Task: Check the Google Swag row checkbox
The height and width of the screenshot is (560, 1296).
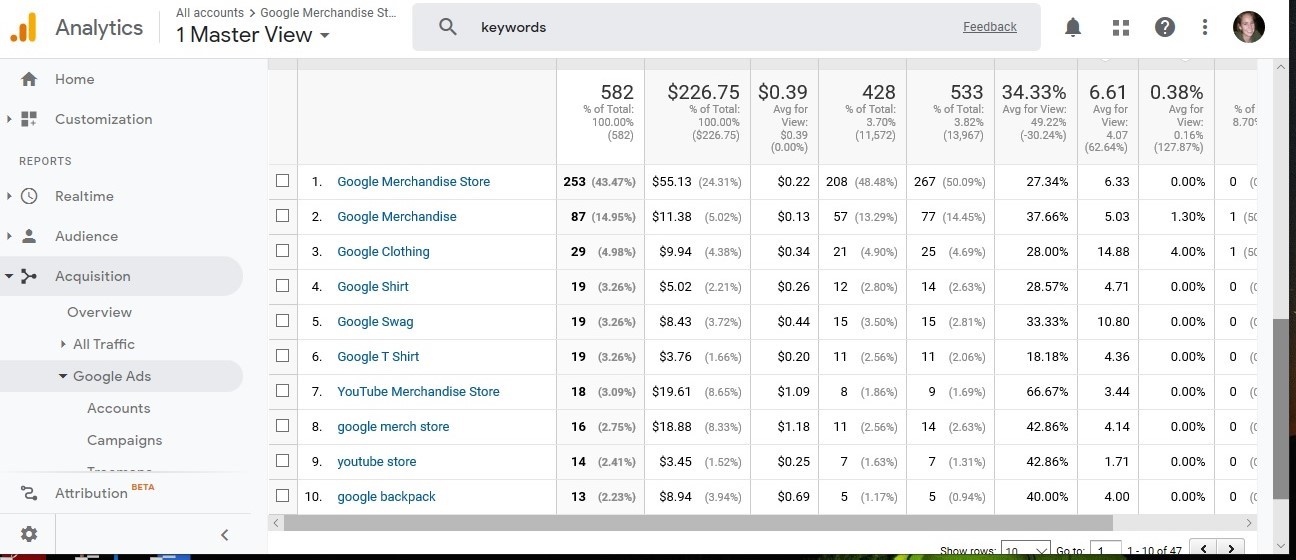Action: click(282, 321)
